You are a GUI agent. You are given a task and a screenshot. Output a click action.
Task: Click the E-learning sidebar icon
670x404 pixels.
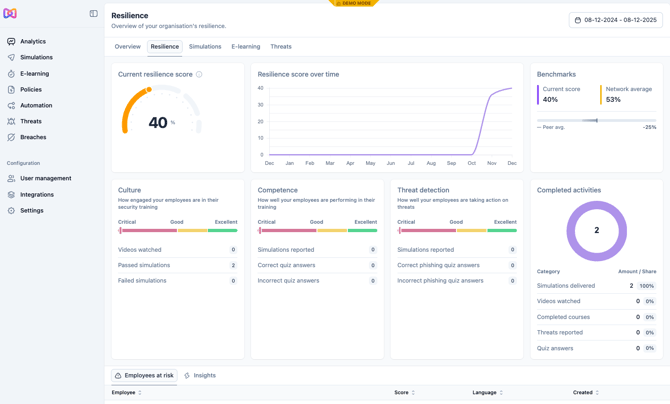[x=12, y=74]
